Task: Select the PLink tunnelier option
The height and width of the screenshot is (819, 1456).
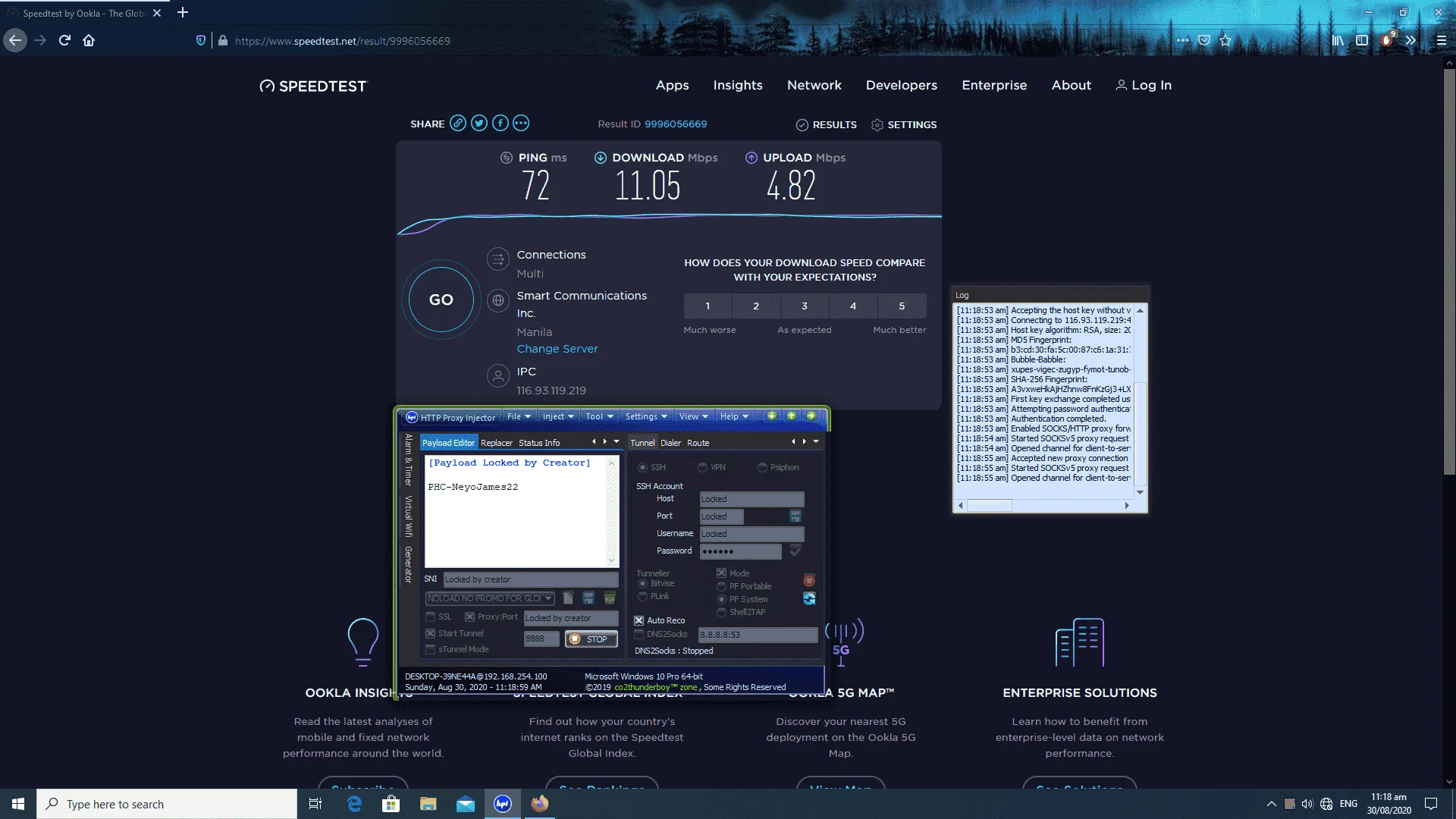Action: coord(643,597)
